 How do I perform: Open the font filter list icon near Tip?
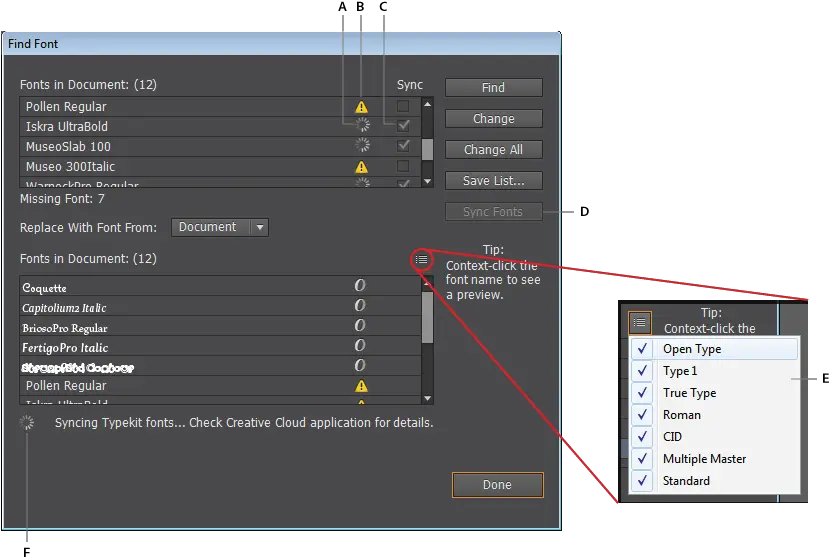tap(421, 259)
